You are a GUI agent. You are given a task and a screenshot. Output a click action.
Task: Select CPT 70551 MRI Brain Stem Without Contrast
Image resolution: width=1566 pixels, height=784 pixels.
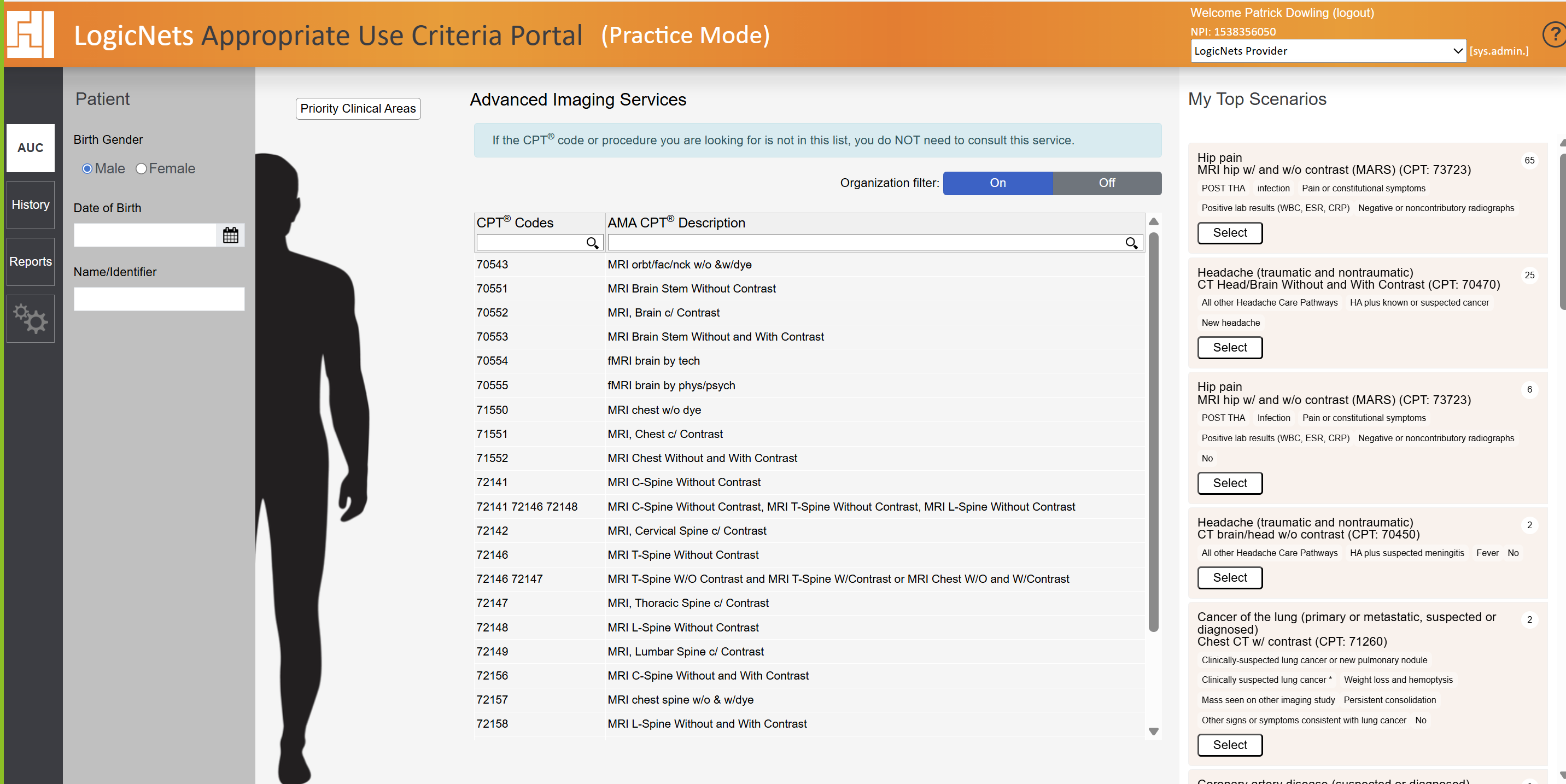(809, 289)
